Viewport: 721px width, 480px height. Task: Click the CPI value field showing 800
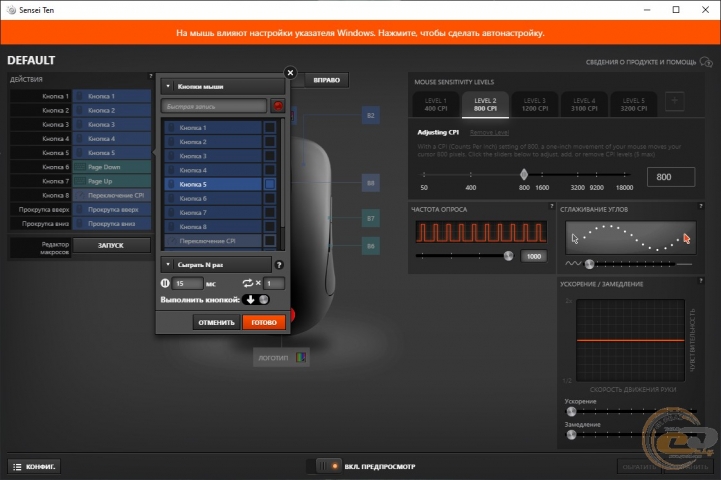click(x=671, y=177)
